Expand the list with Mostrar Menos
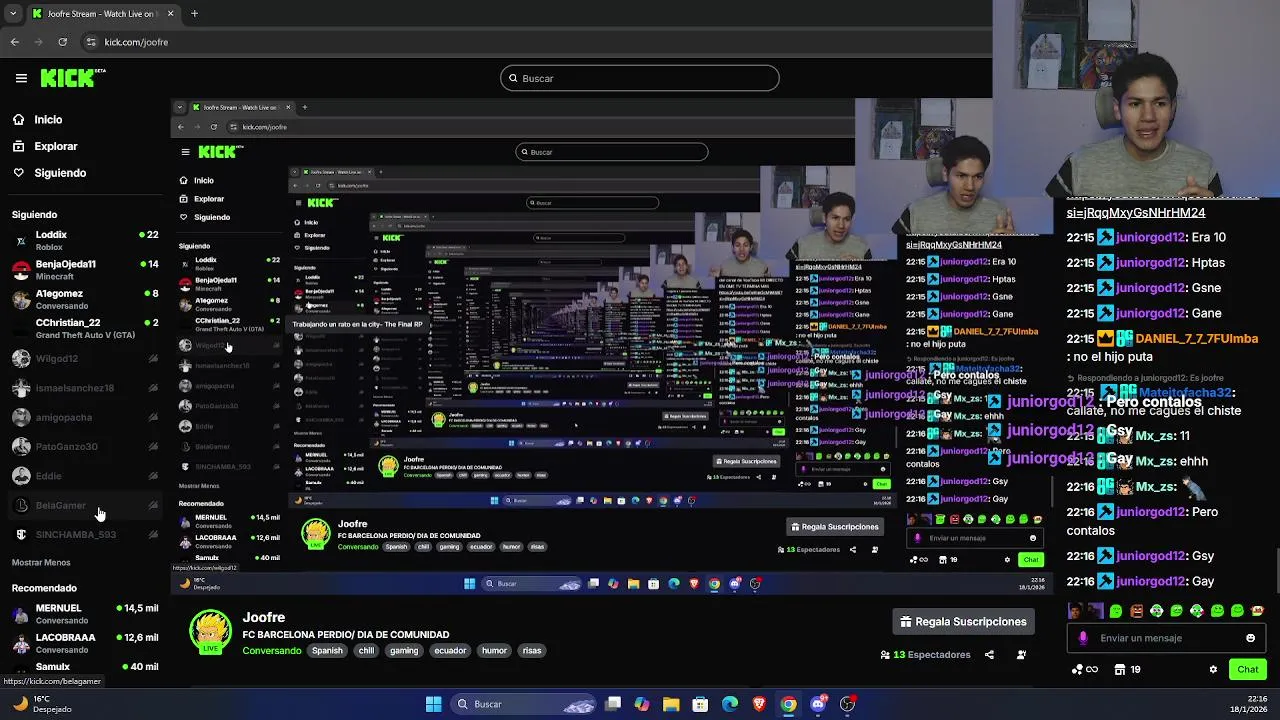Image resolution: width=1280 pixels, height=720 pixels. tap(41, 563)
